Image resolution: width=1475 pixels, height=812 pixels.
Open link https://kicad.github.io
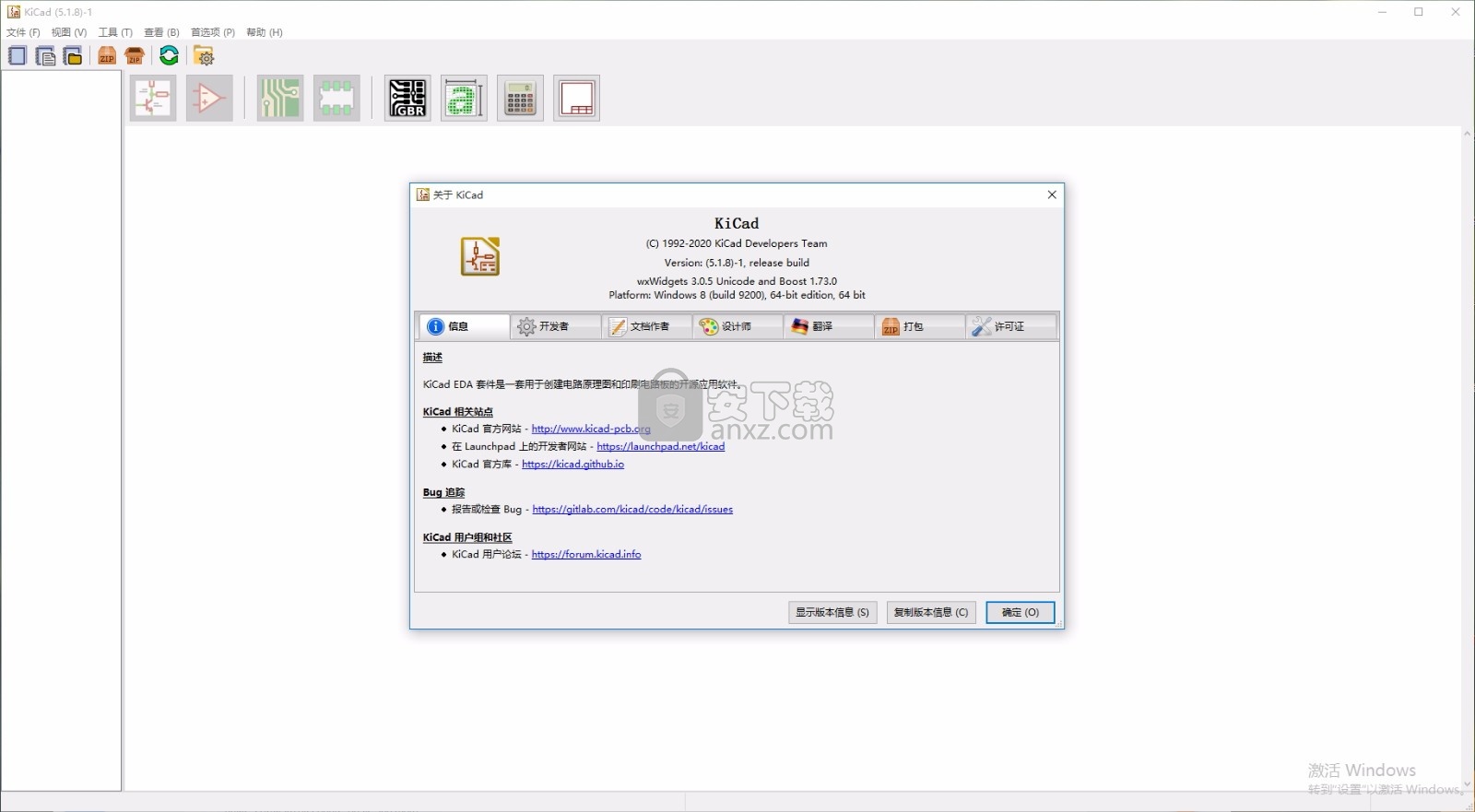(572, 464)
